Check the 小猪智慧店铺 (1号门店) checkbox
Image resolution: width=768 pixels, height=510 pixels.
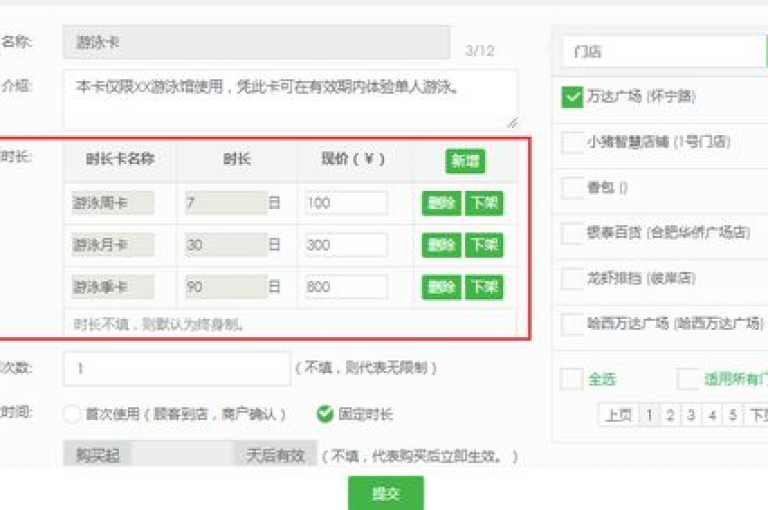tap(572, 143)
